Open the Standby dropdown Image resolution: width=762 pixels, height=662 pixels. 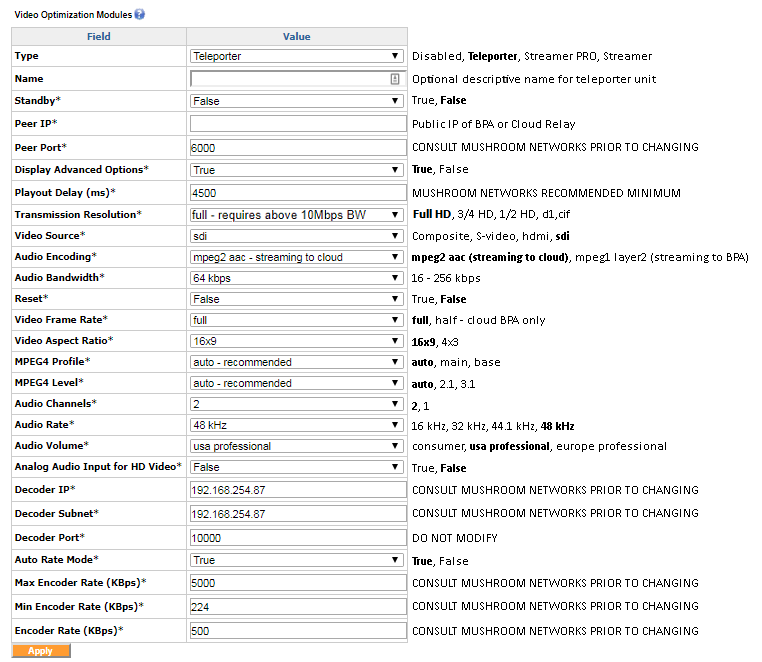296,101
